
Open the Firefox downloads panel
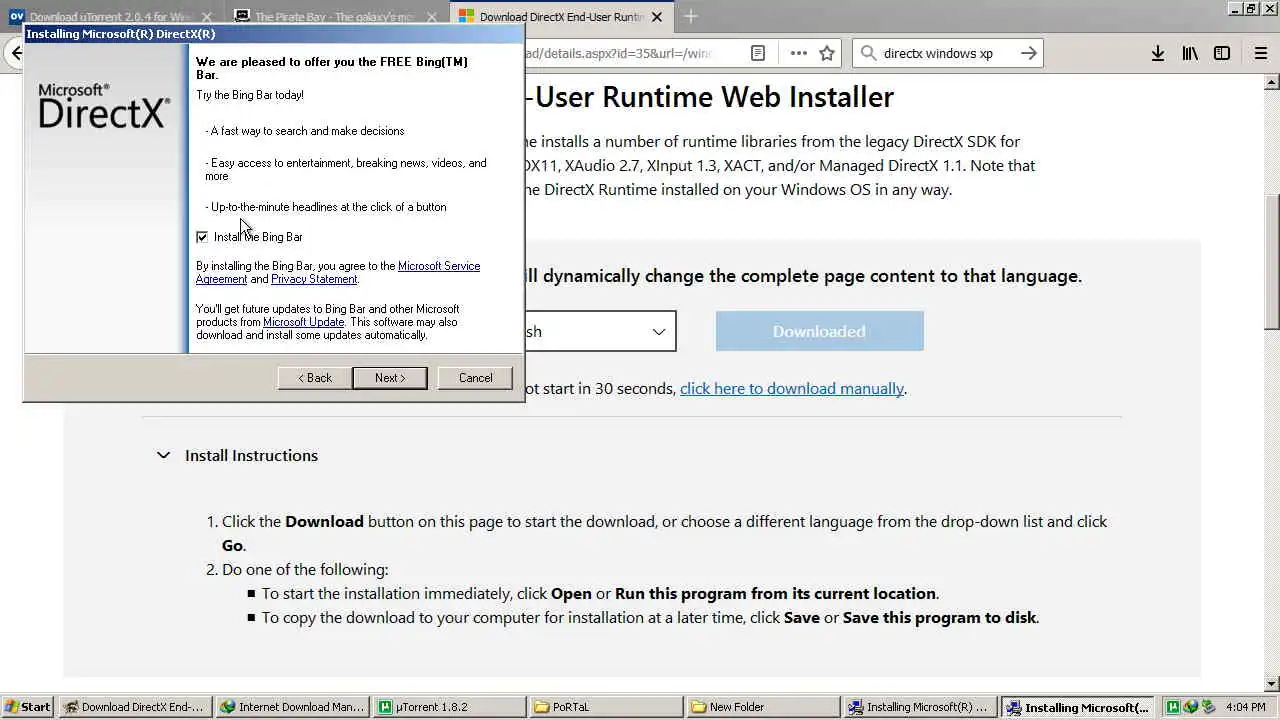1157,53
